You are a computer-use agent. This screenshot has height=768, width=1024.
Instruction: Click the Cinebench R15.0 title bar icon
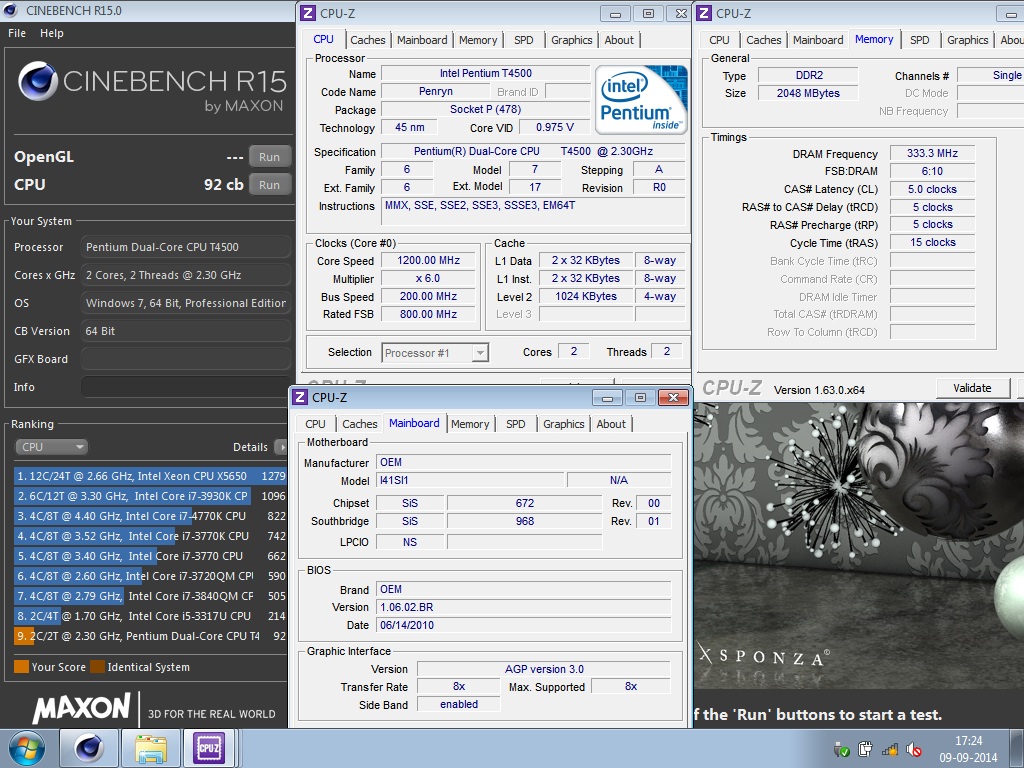[10, 10]
